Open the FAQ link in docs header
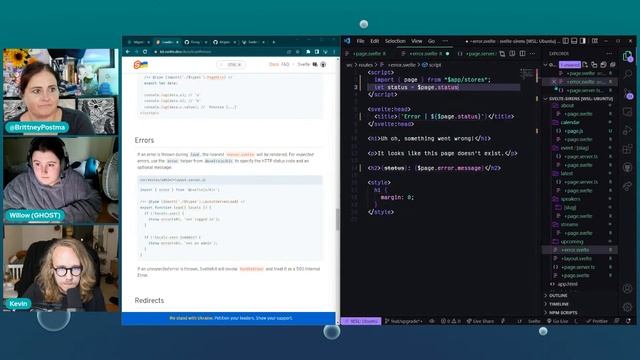Screen dimensions: 640x360 pos(285,64)
